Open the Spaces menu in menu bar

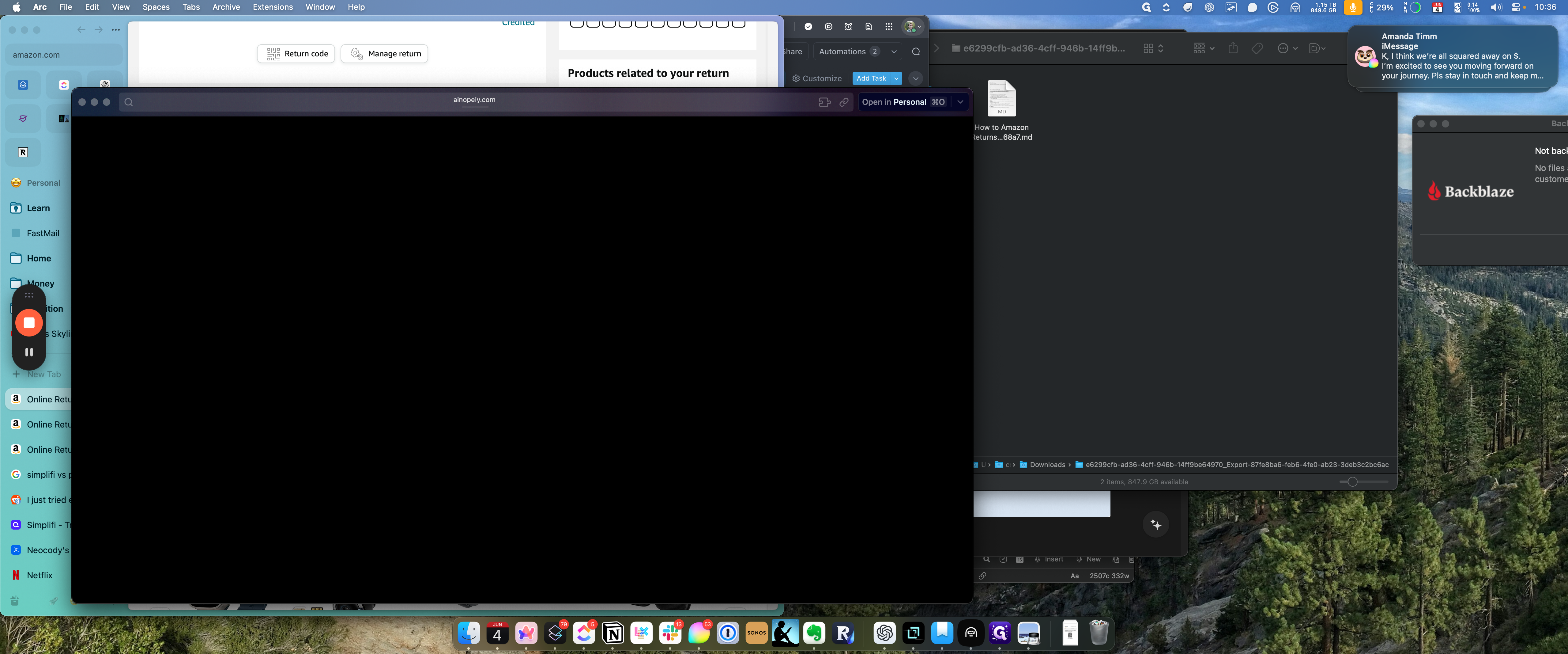pyautogui.click(x=156, y=7)
